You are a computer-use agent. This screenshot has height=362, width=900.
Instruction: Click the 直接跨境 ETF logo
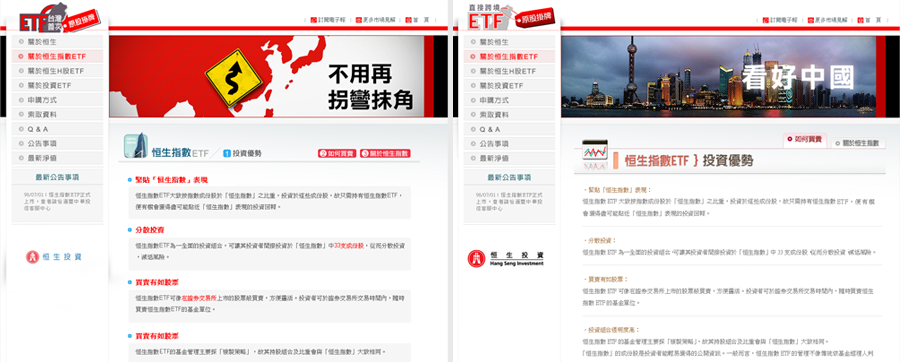coord(510,18)
